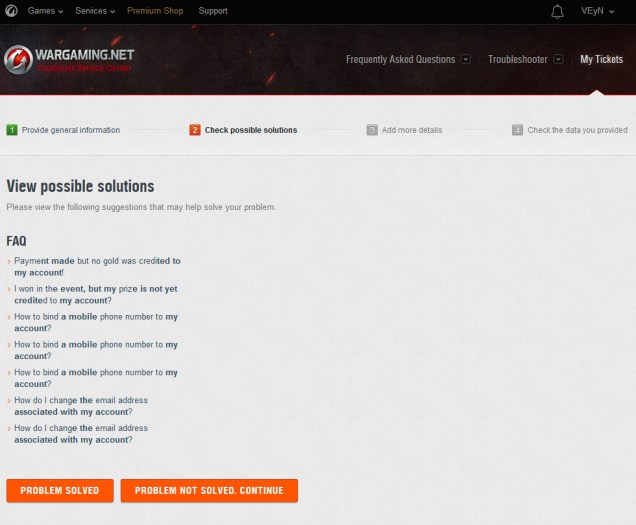This screenshot has width=636, height=525.
Task: Open 'Payment made but no gold' FAQ link
Action: (96, 266)
